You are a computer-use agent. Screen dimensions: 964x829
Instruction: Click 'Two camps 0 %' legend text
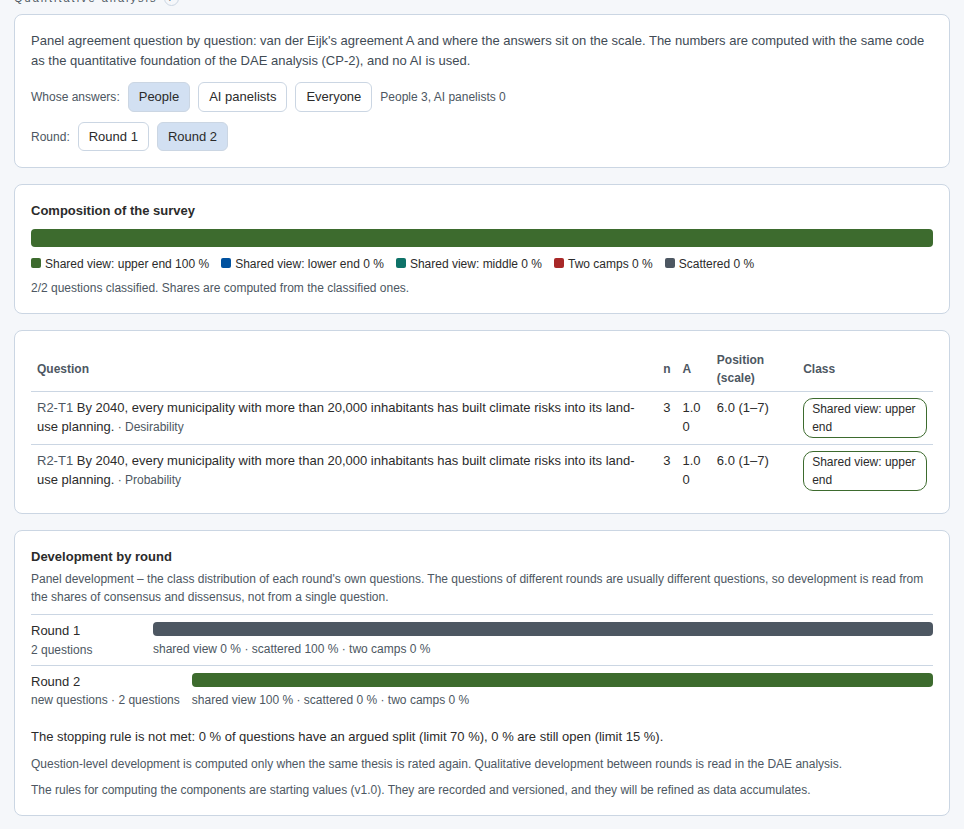tap(610, 263)
